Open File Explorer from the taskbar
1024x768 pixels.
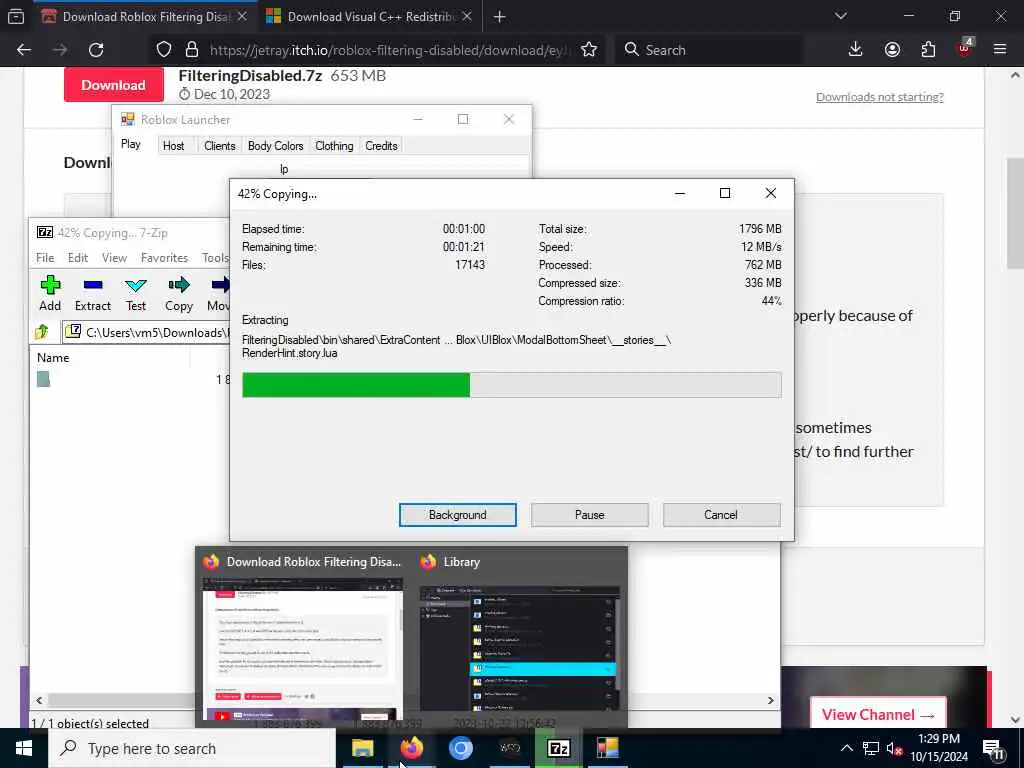pyautogui.click(x=362, y=748)
